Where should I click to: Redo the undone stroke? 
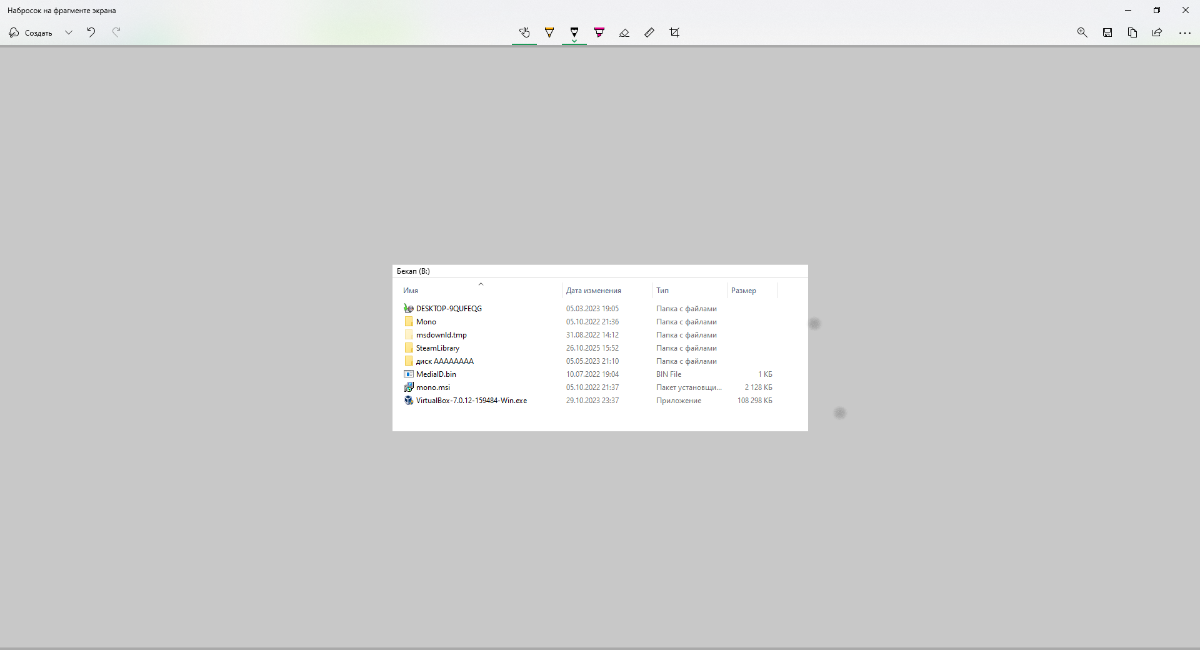coord(116,32)
